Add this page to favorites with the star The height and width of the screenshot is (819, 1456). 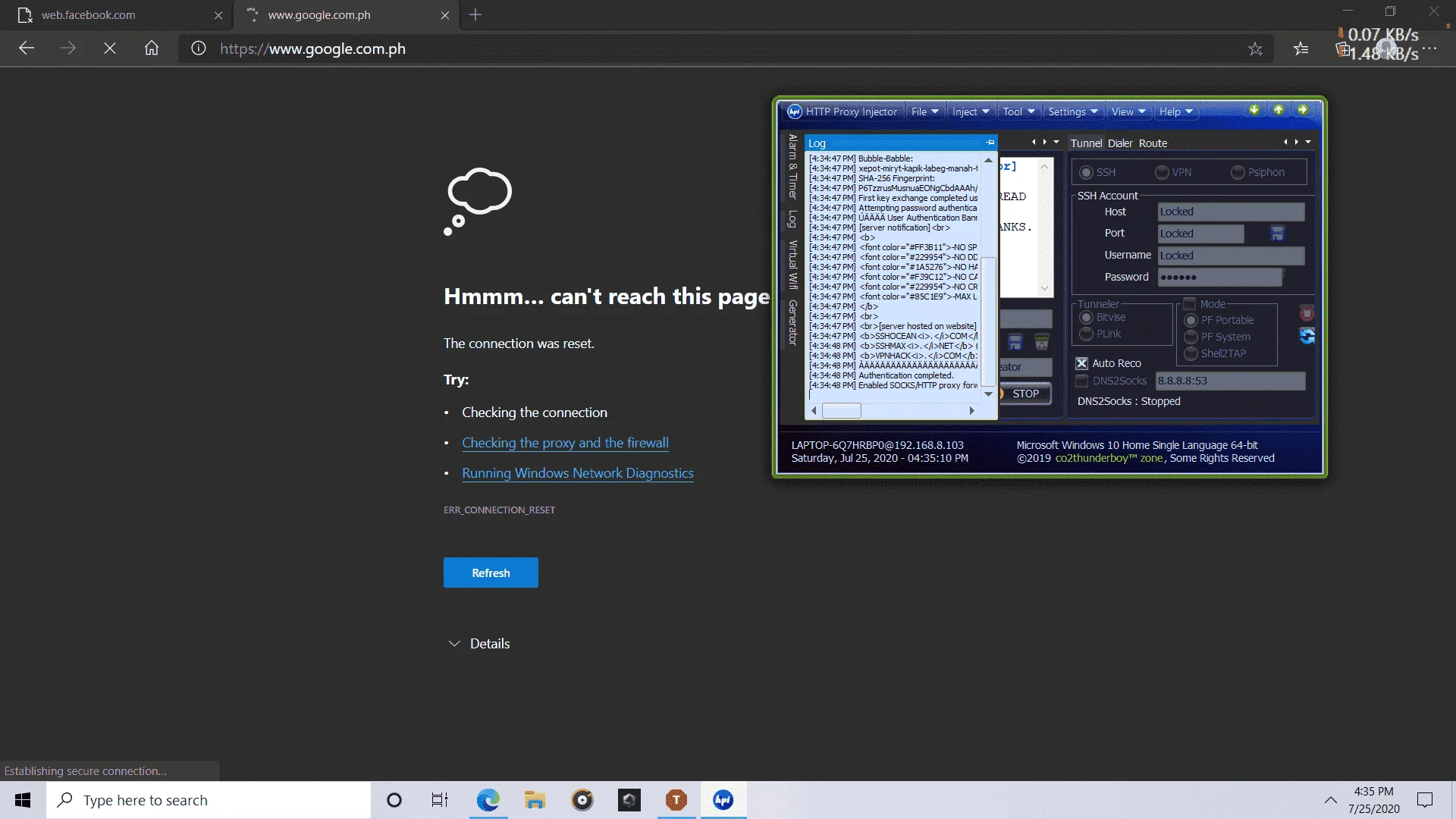click(x=1255, y=49)
